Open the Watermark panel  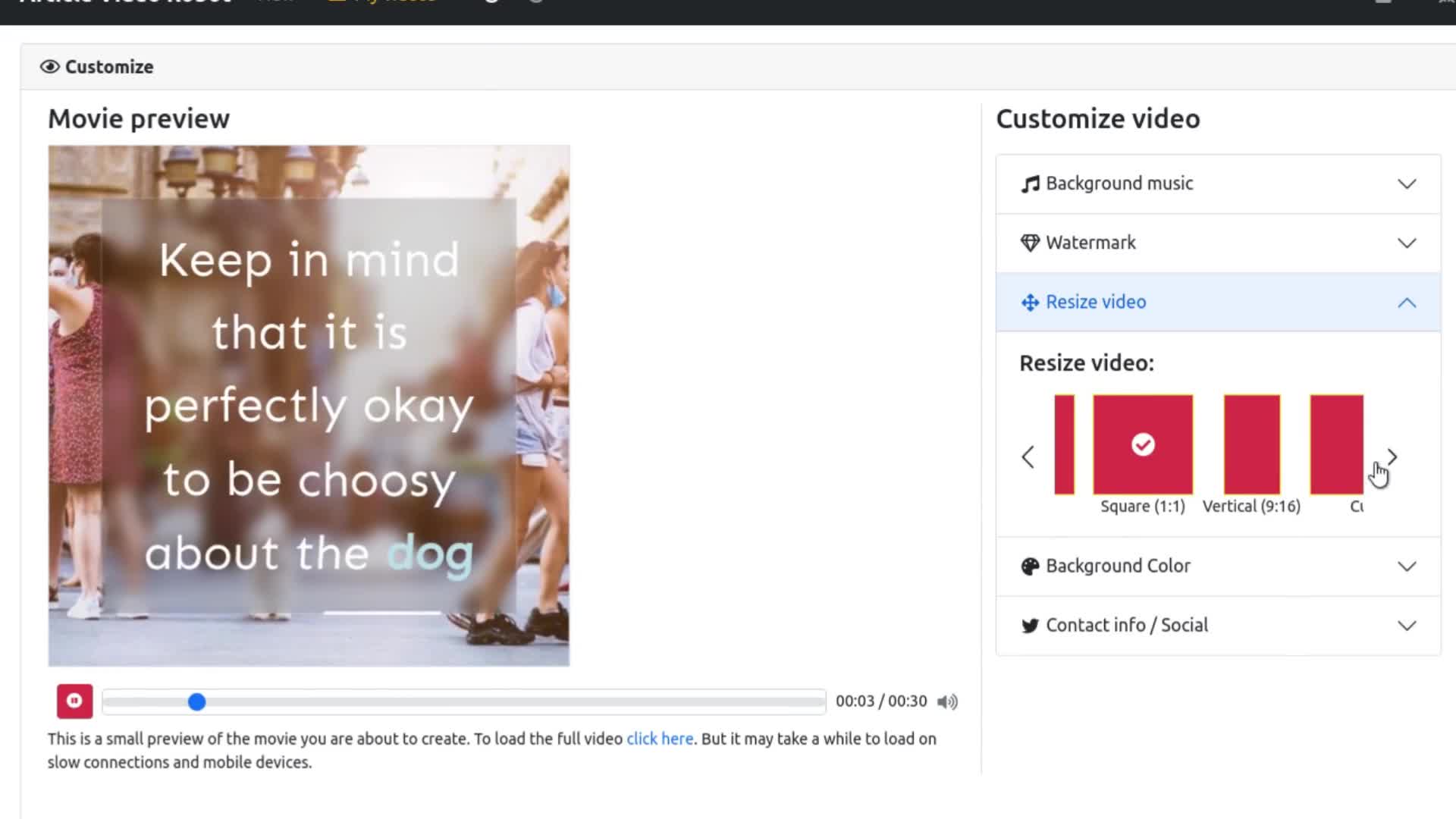click(x=1219, y=242)
